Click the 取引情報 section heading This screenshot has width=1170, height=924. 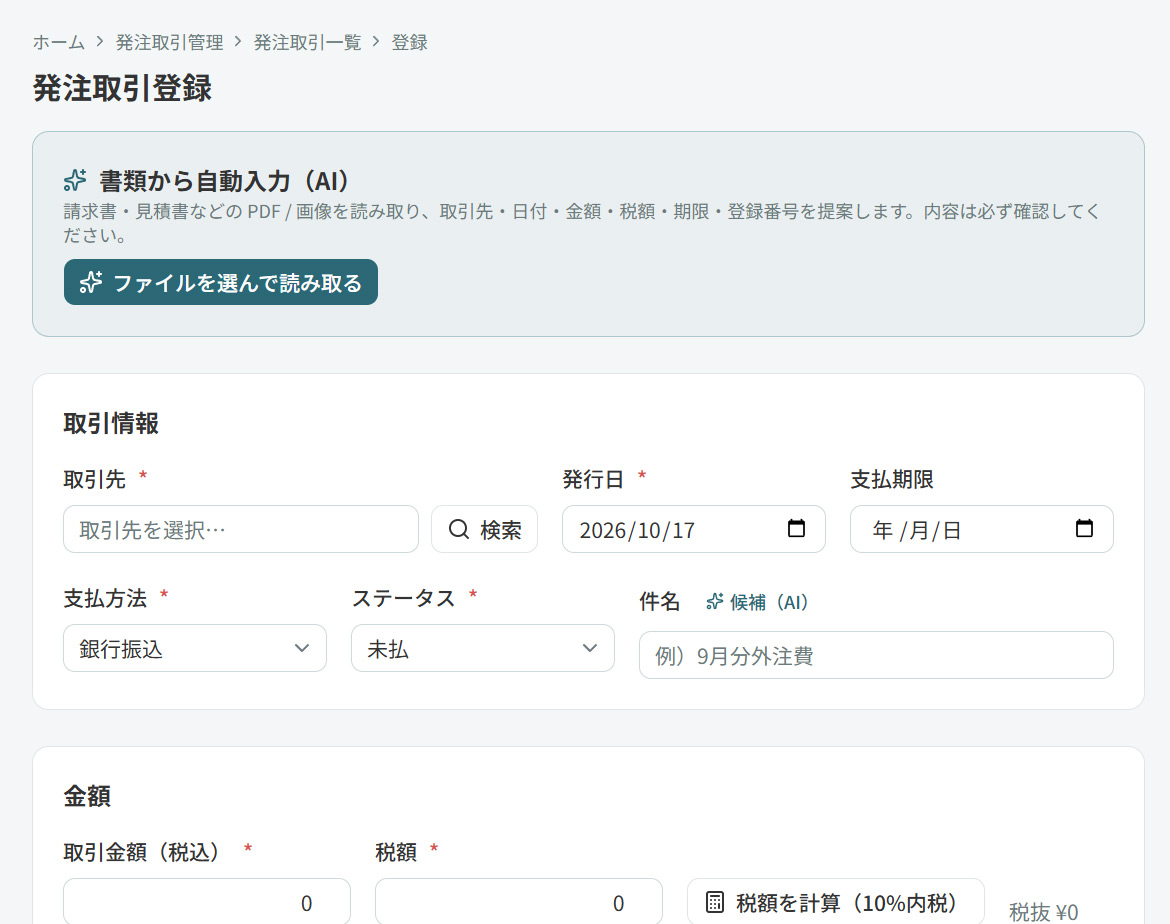coord(111,423)
